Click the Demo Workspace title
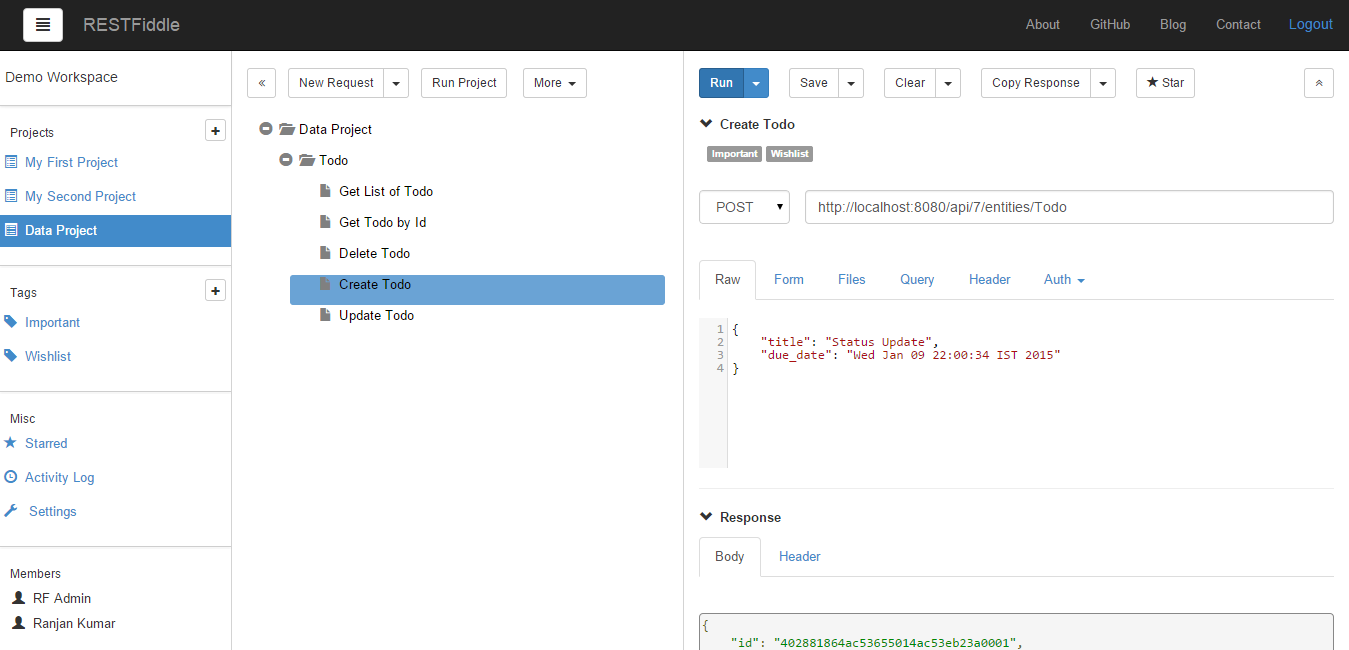This screenshot has height=650, width=1349. pyautogui.click(x=61, y=77)
